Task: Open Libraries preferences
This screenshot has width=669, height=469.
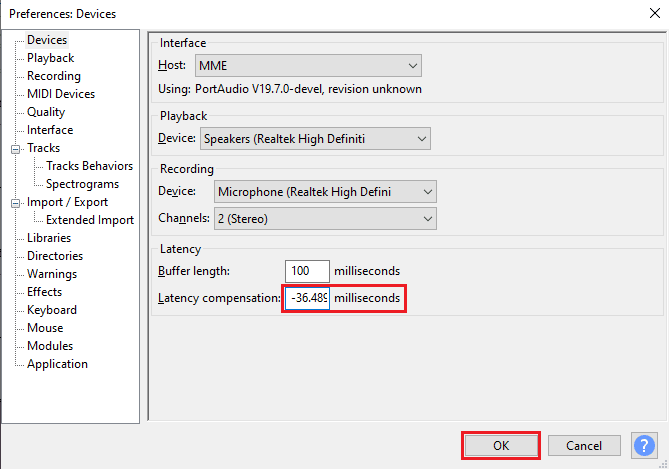Action: (49, 238)
